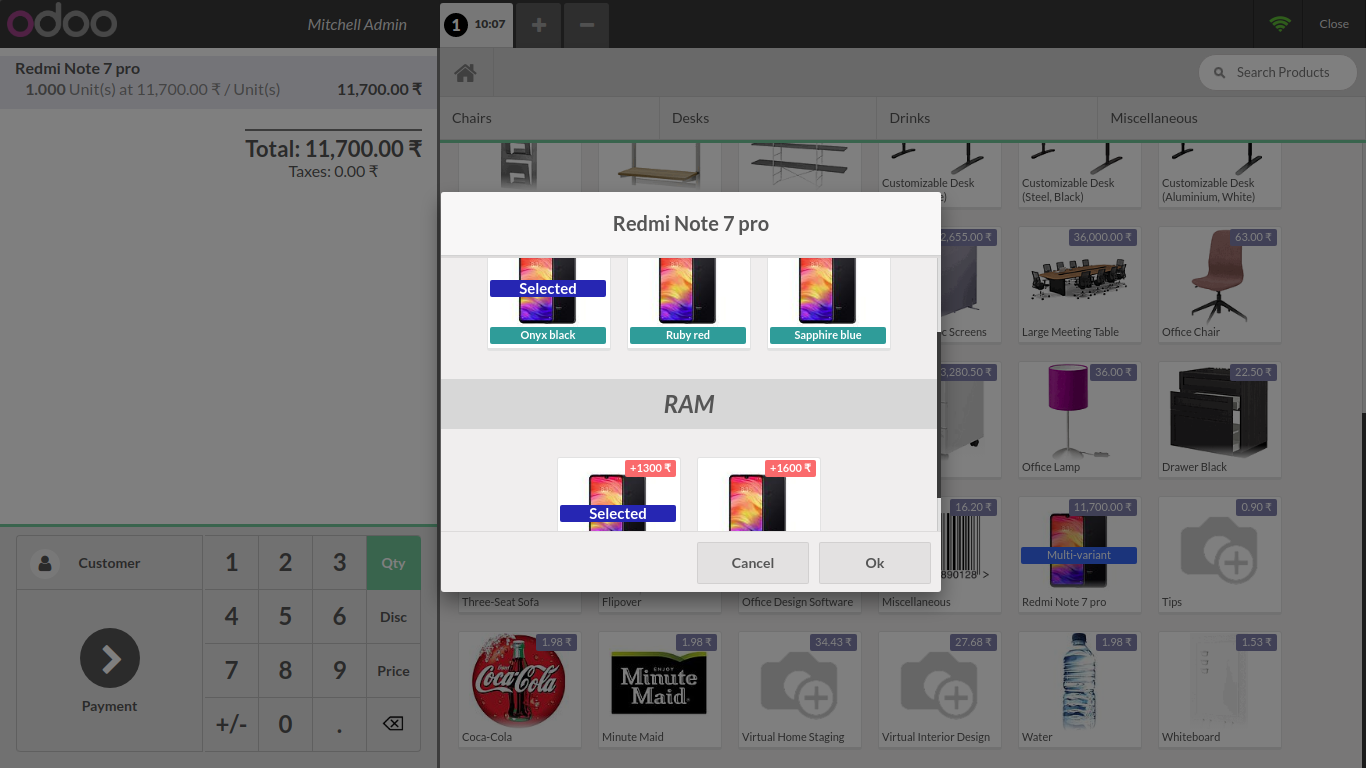
Task: Add Virtual Home Staging product
Action: (x=800, y=689)
